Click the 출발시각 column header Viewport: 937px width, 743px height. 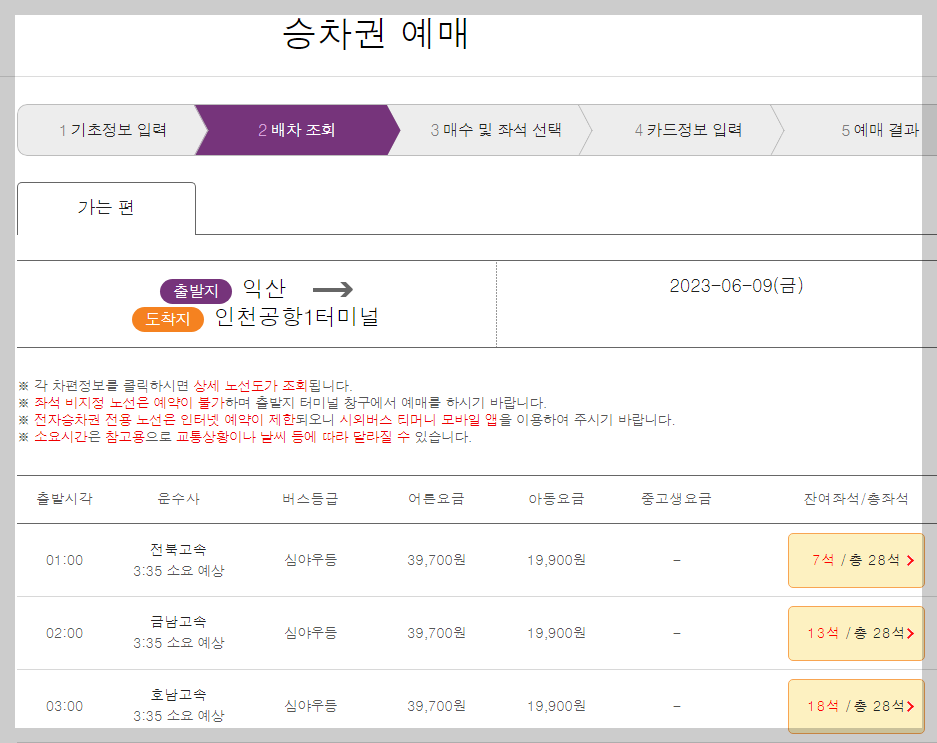[x=65, y=499]
